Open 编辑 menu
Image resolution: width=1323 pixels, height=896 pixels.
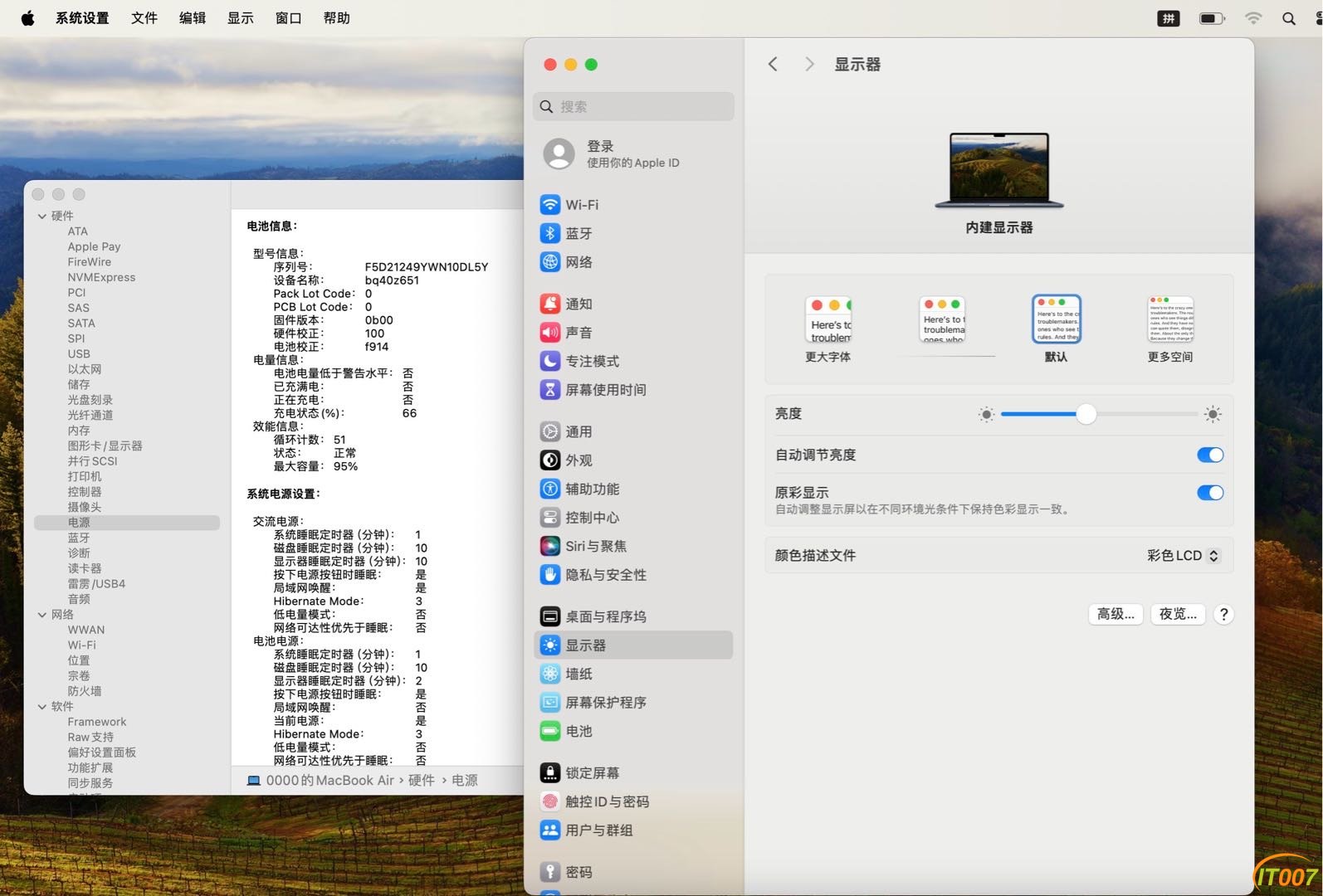click(x=193, y=18)
